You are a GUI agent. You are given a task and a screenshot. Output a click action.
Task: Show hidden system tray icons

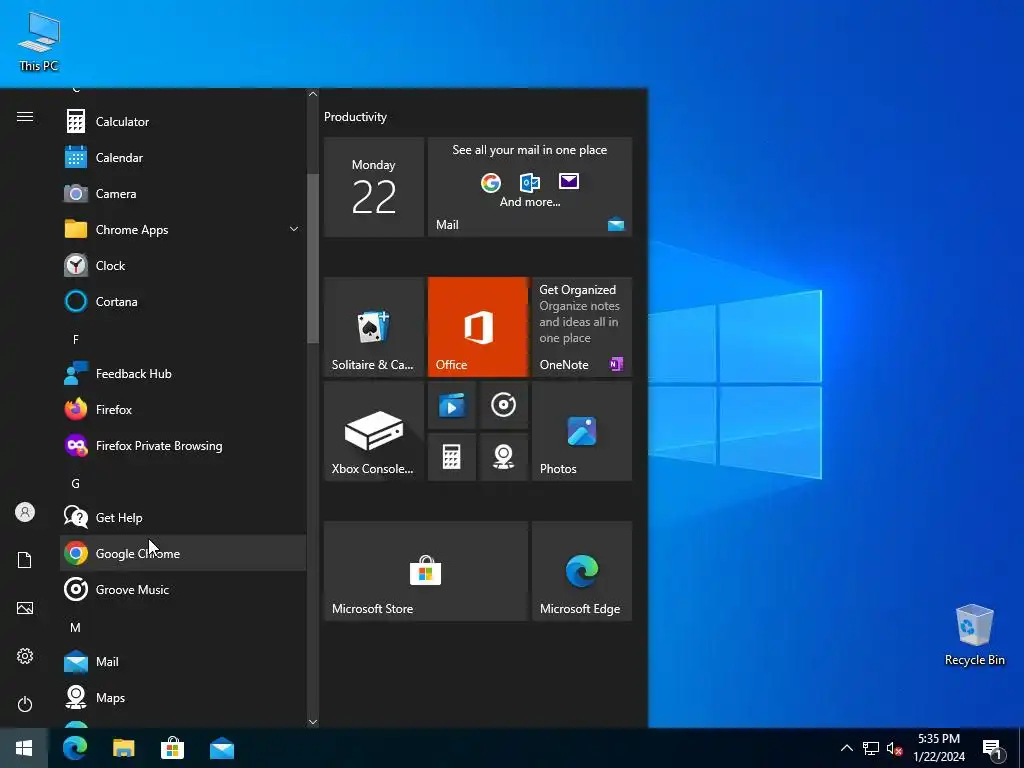(x=846, y=748)
